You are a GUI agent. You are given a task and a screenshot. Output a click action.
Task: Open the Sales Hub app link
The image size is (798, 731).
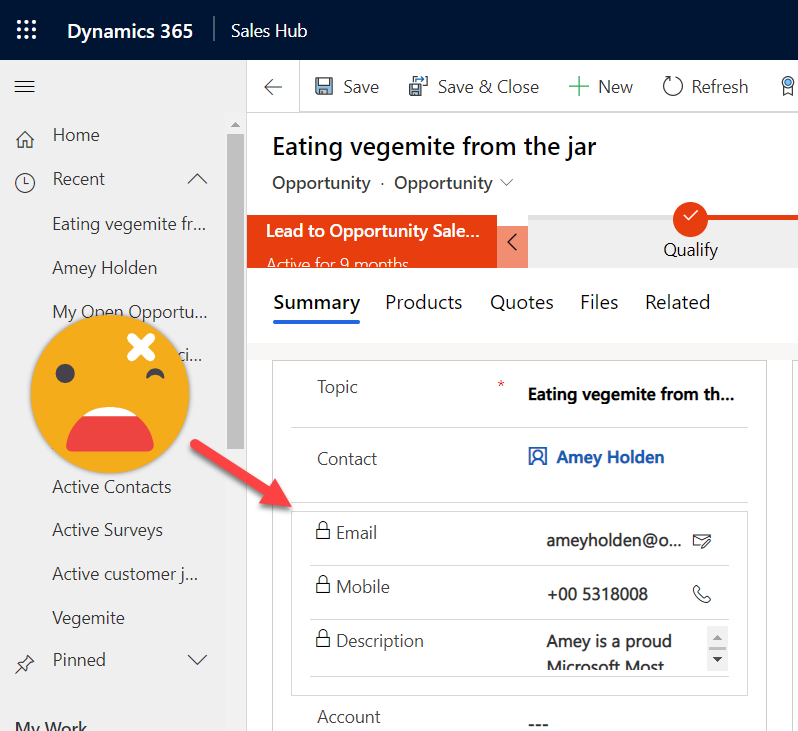(x=269, y=31)
